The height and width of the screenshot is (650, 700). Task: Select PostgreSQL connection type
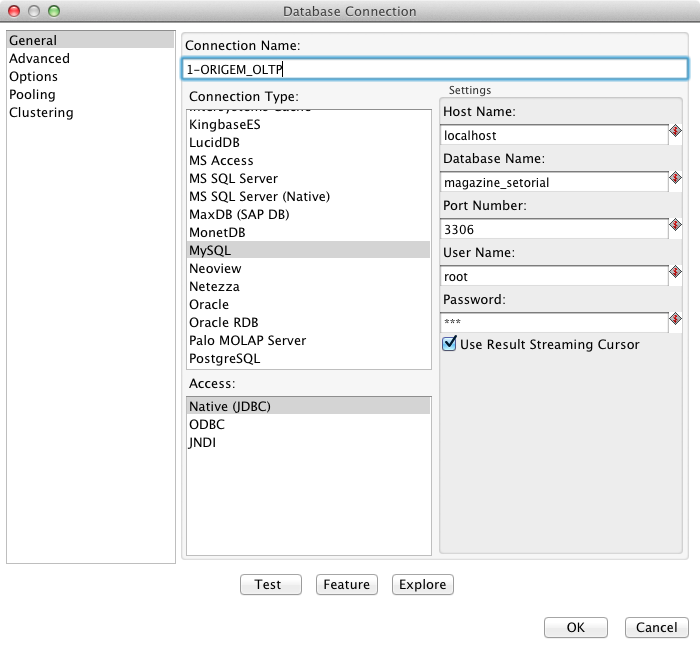308,358
